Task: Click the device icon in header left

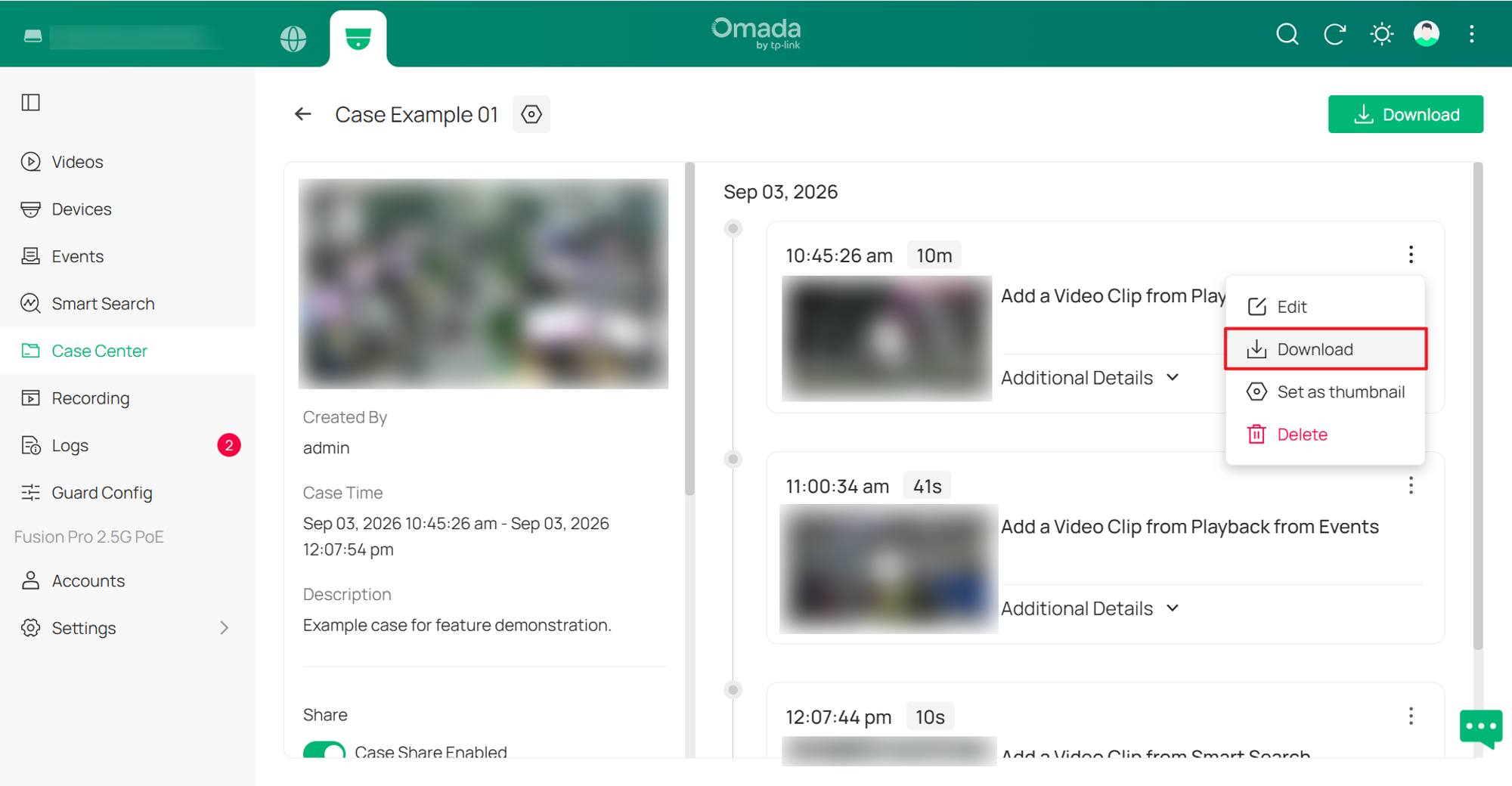Action: [x=33, y=36]
